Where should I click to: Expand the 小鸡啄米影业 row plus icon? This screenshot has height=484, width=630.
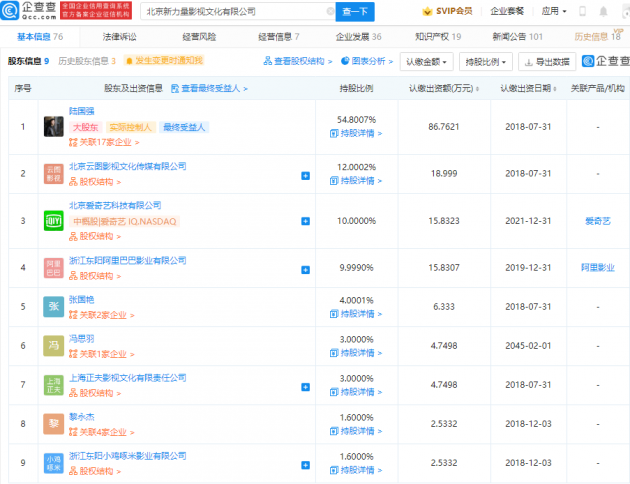coord(305,465)
